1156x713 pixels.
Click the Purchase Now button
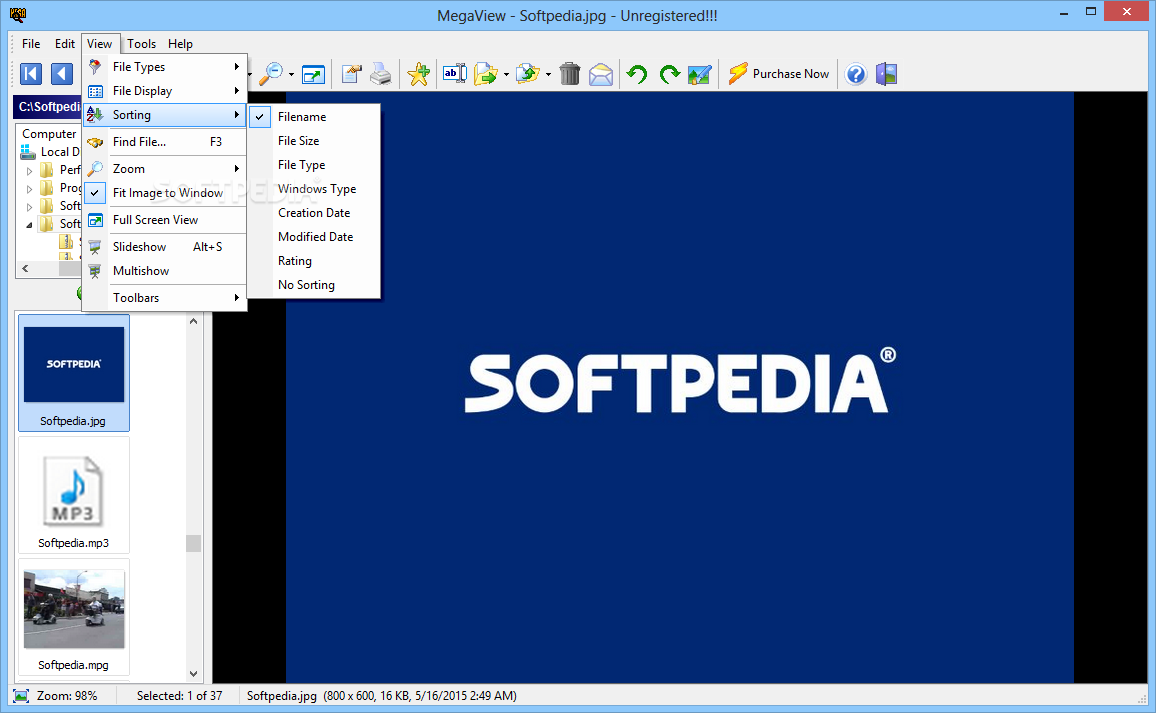(x=779, y=74)
